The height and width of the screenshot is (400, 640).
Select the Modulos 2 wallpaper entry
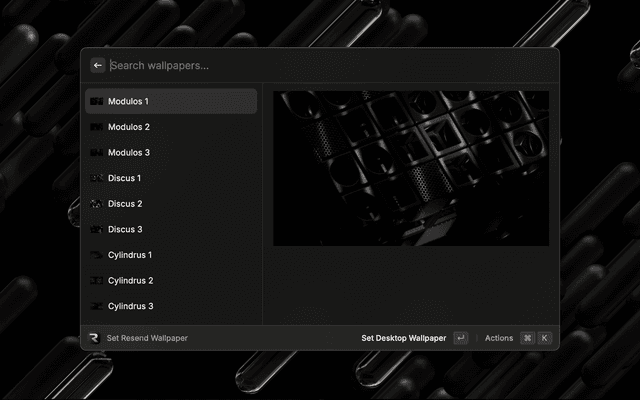click(x=170, y=127)
